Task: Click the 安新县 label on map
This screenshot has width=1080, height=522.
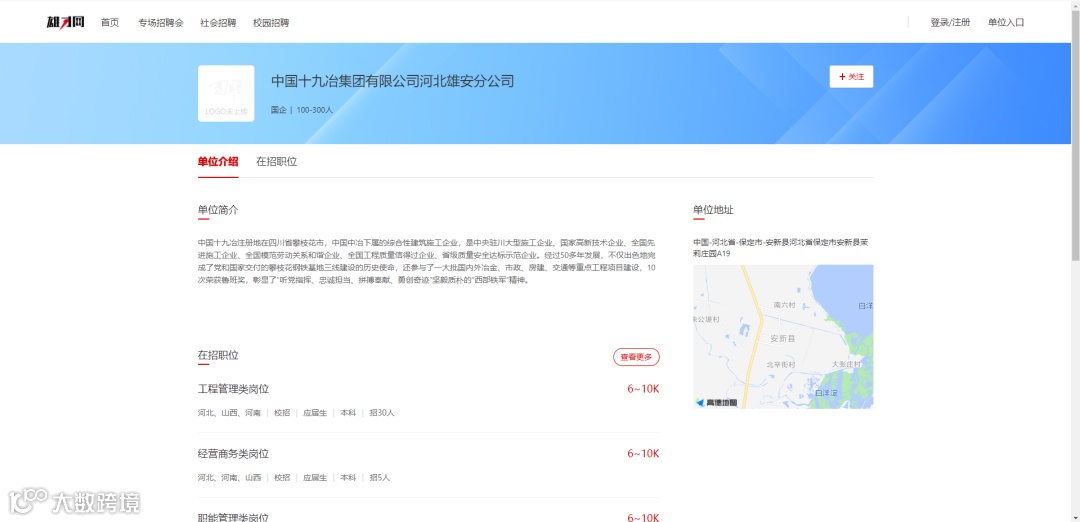Action: coord(782,339)
